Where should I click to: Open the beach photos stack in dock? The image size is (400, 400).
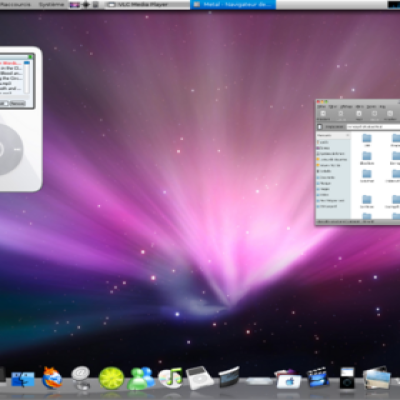377,378
